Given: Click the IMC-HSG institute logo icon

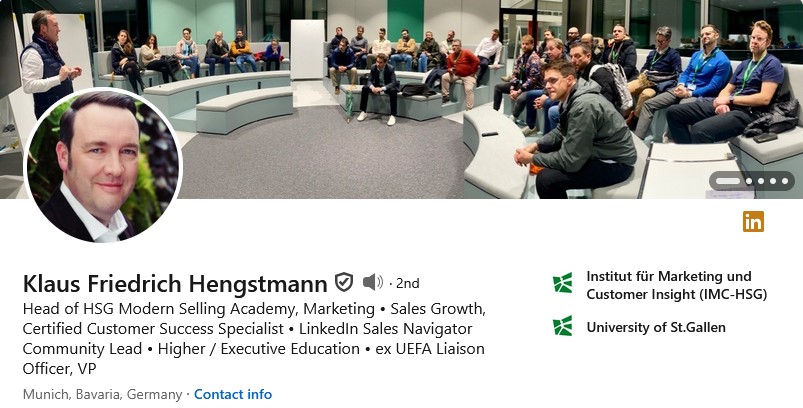Looking at the screenshot, I should tap(563, 284).
